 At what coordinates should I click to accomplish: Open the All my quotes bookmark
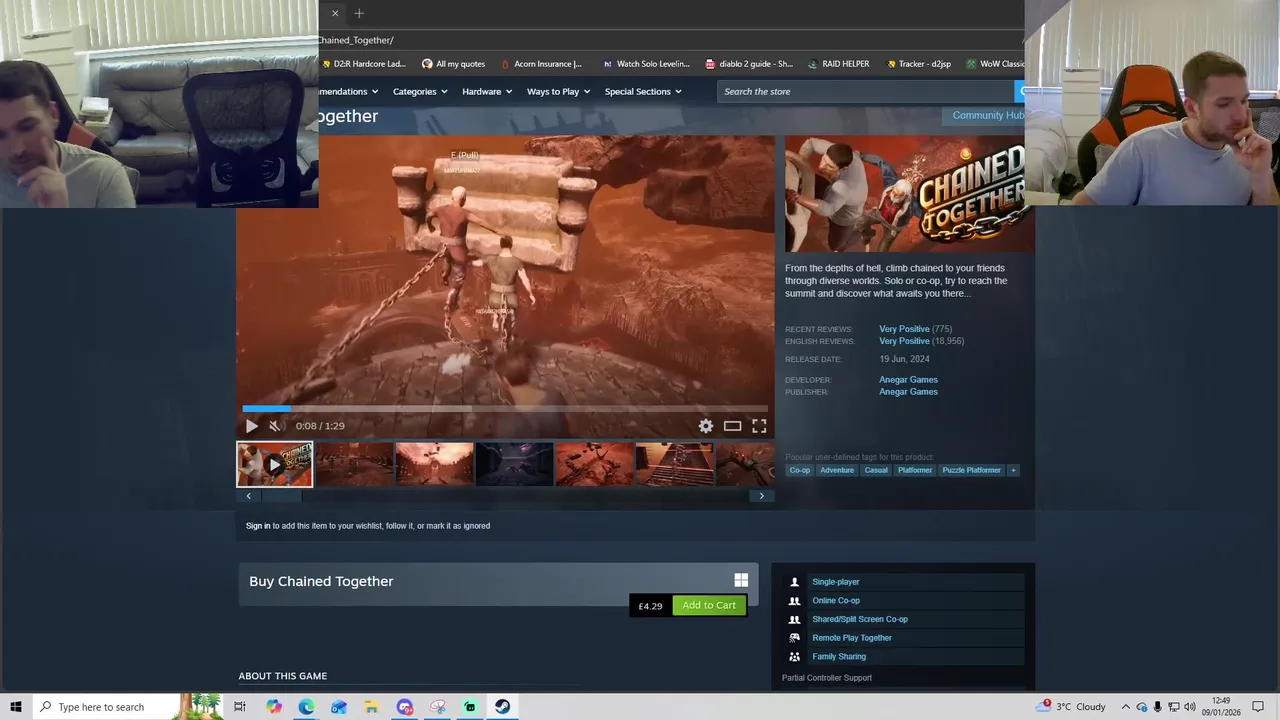tap(453, 64)
